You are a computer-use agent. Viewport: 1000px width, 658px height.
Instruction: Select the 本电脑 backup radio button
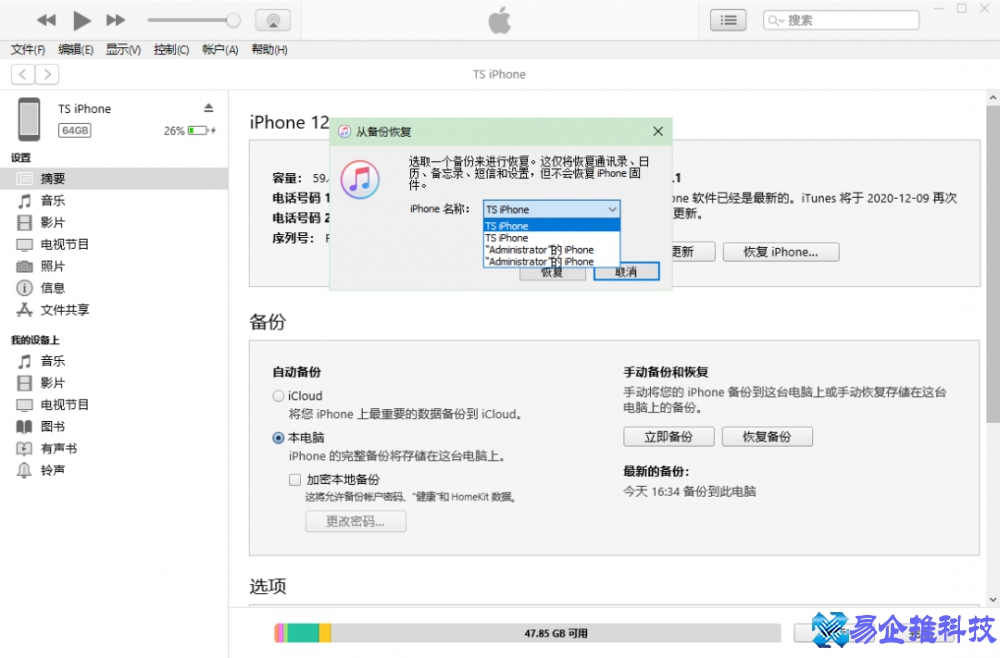coord(277,437)
